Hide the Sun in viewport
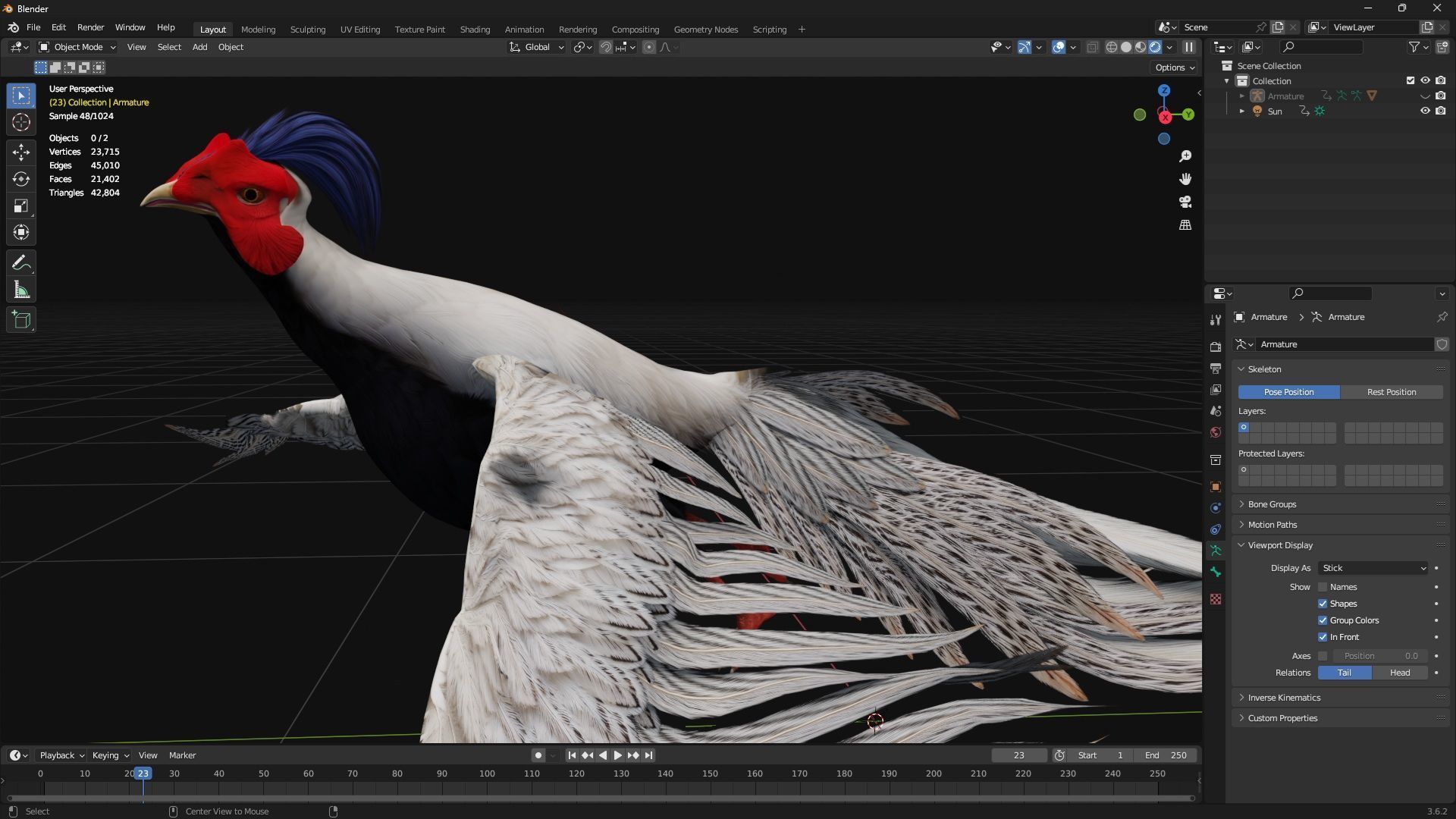 pos(1425,111)
